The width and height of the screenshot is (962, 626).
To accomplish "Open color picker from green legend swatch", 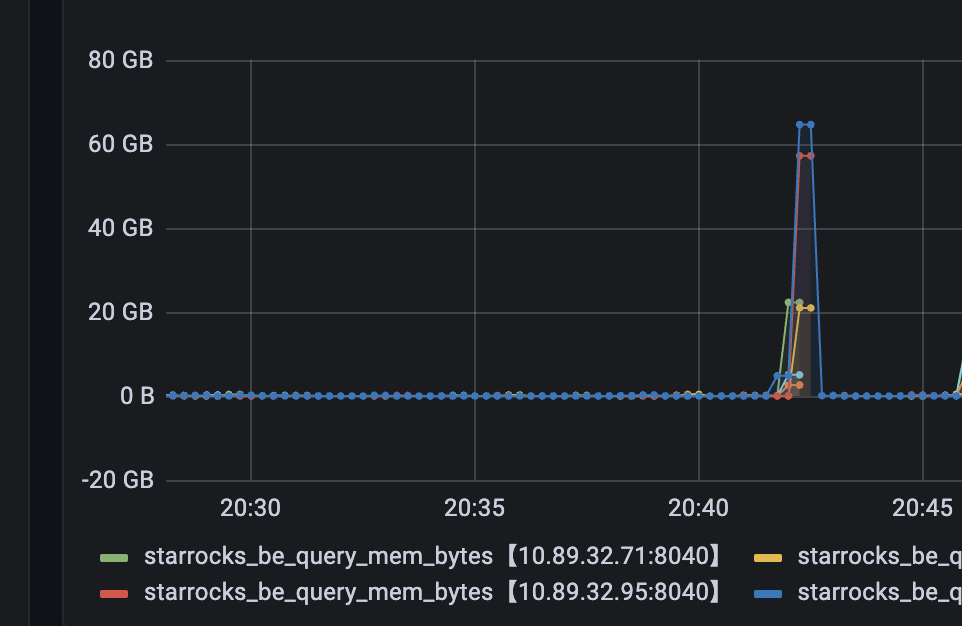I will coord(114,557).
